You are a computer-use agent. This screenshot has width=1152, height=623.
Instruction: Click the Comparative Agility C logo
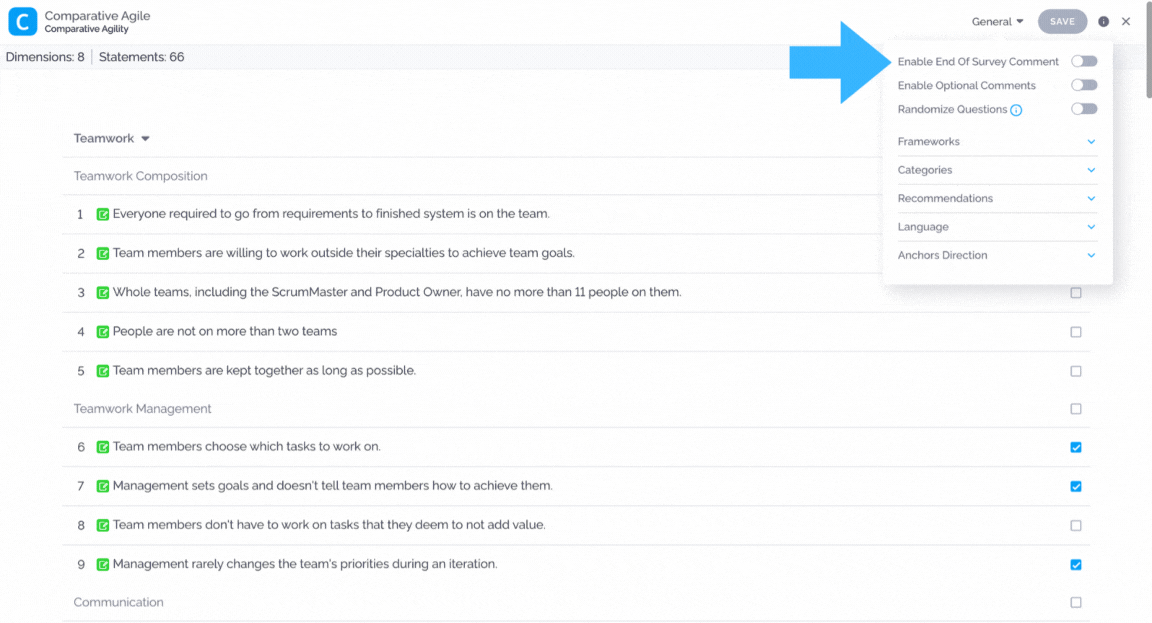pos(22,21)
